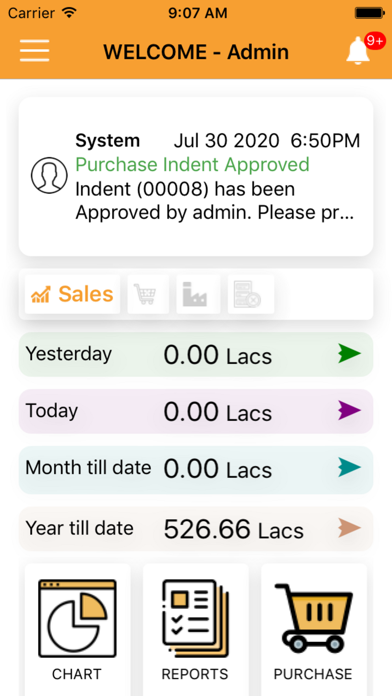392x696 pixels.
Task: Tap the 9:07 AM clock
Action: click(x=198, y=13)
